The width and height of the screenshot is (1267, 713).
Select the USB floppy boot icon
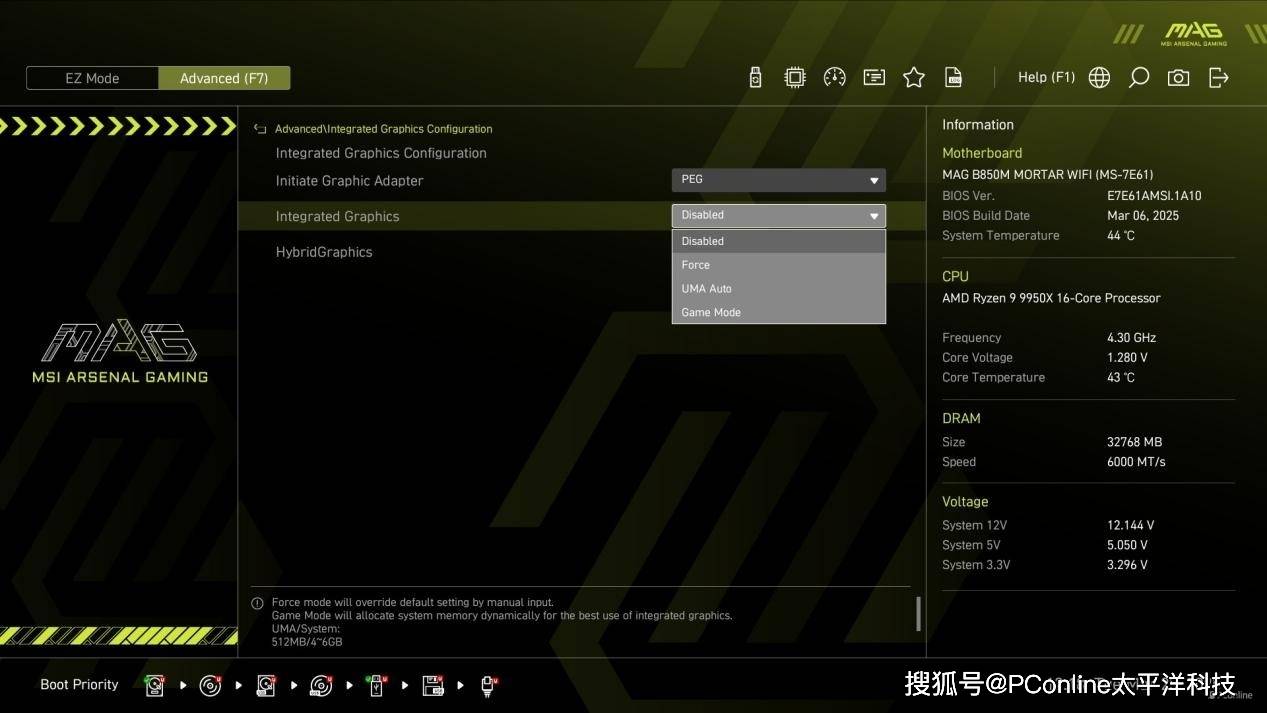pos(433,685)
